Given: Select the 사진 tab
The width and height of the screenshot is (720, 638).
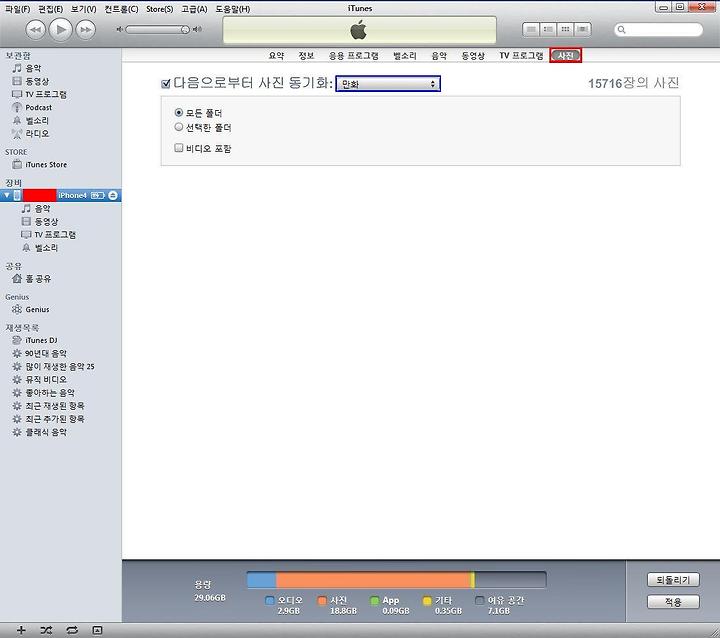Looking at the screenshot, I should (x=566, y=56).
